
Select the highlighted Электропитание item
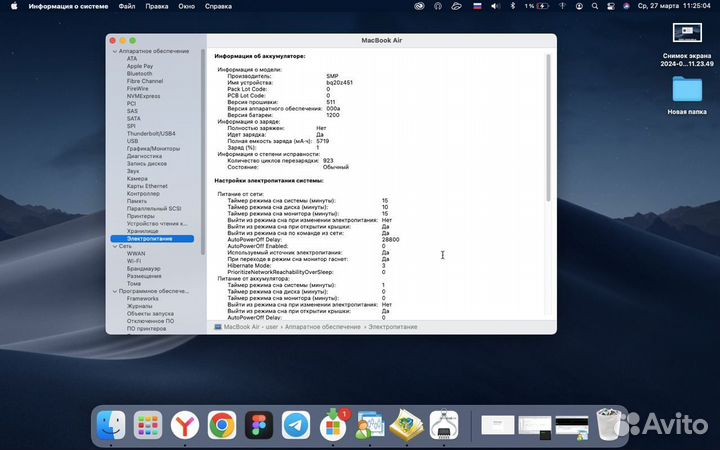click(152, 239)
